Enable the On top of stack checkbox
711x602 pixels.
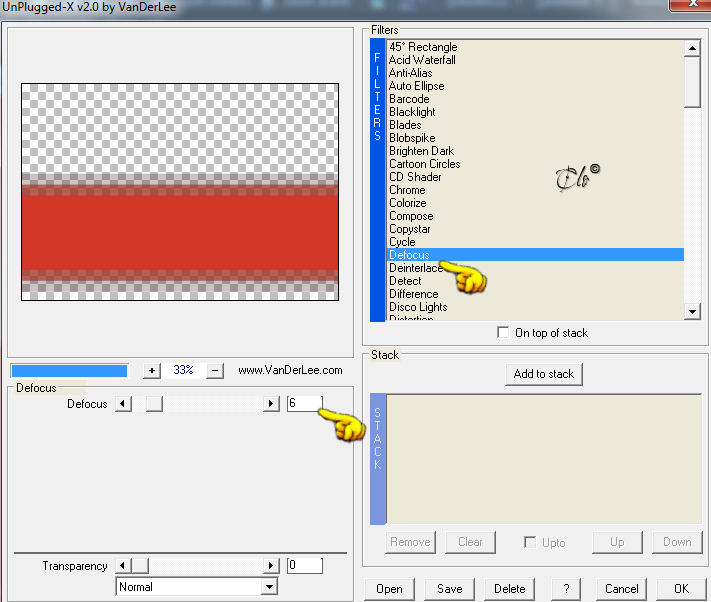coord(503,332)
